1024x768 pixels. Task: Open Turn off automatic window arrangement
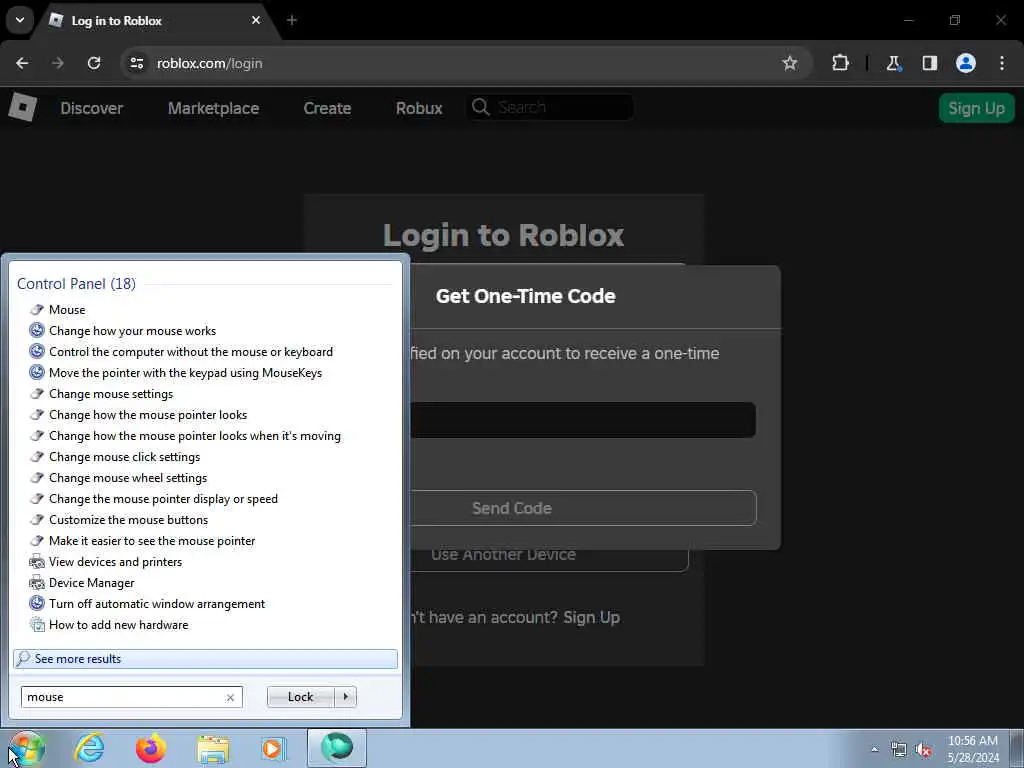pyautogui.click(x=157, y=603)
